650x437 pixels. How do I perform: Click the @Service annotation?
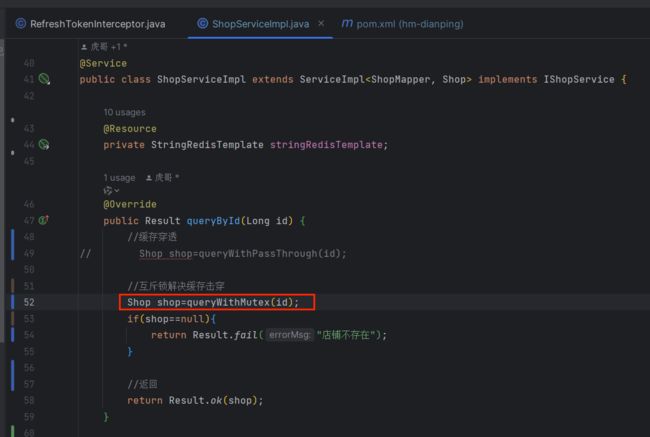click(x=103, y=63)
